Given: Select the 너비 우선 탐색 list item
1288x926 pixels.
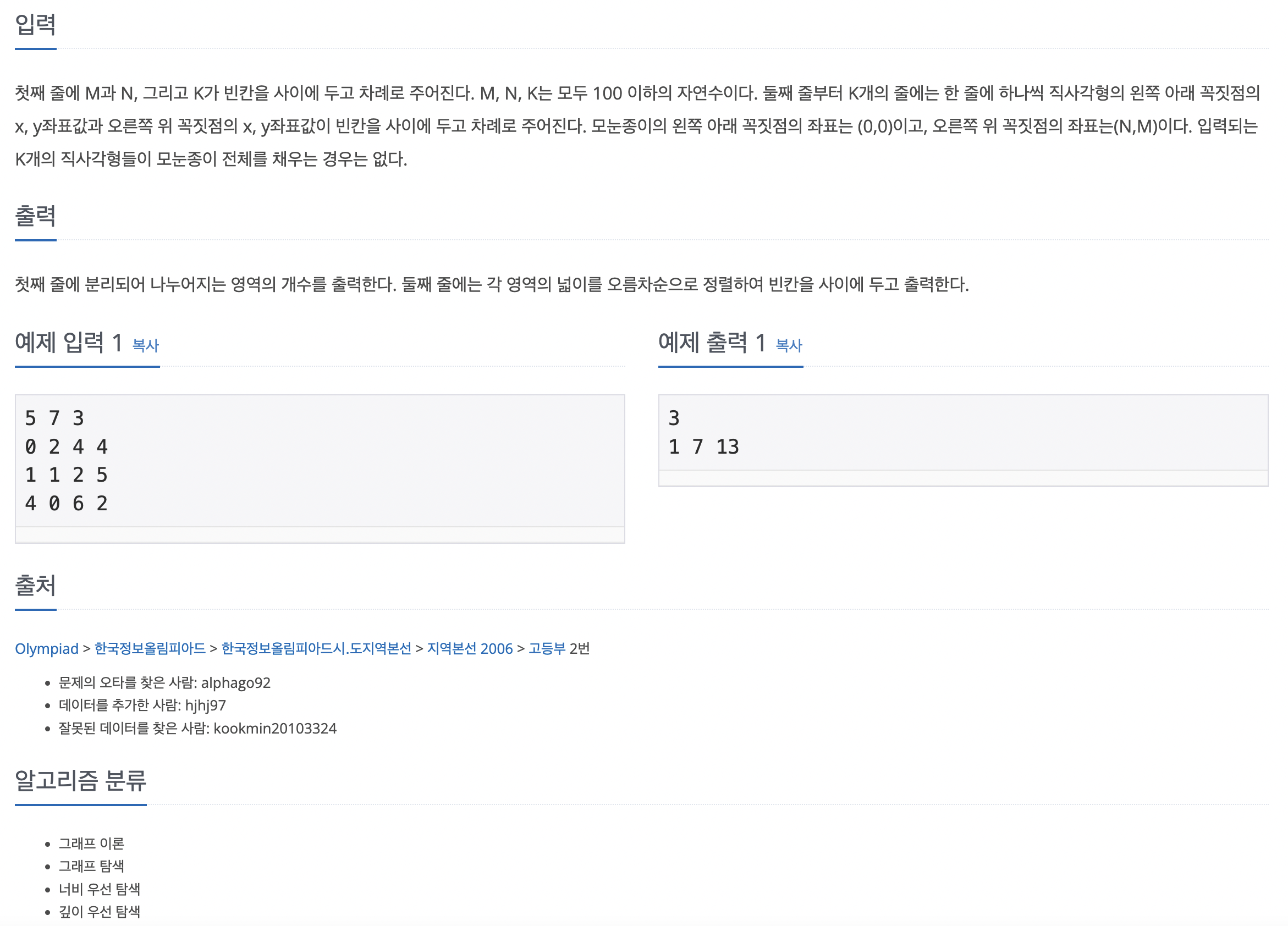Looking at the screenshot, I should pyautogui.click(x=100, y=889).
